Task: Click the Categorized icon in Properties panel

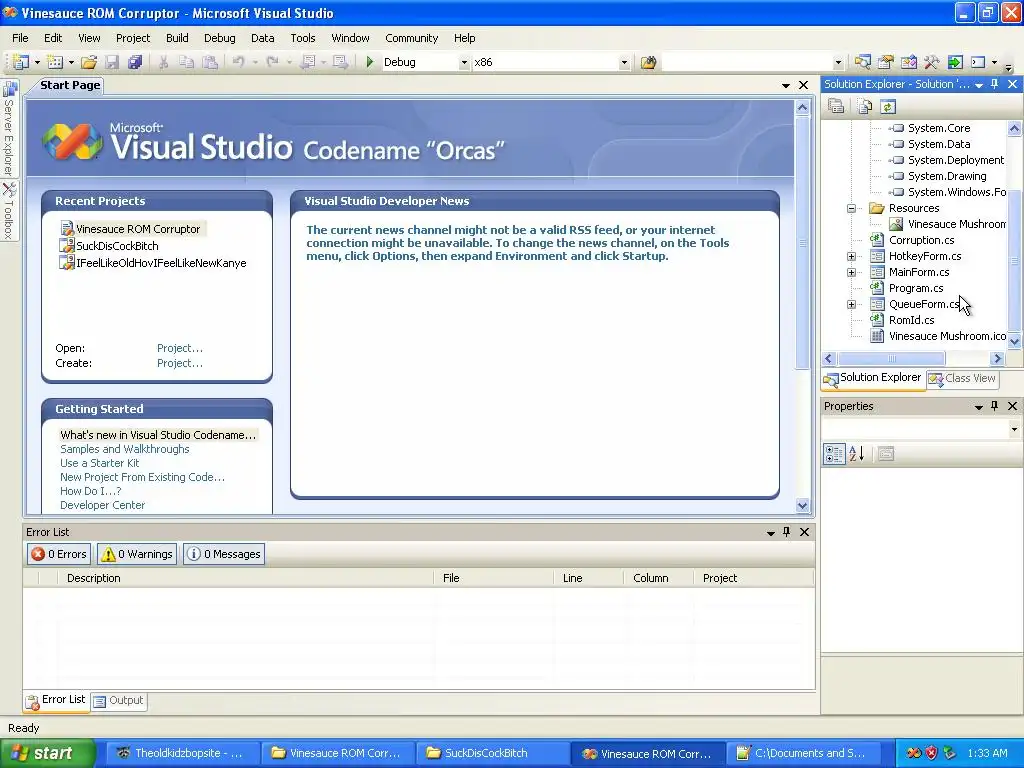Action: (834, 453)
